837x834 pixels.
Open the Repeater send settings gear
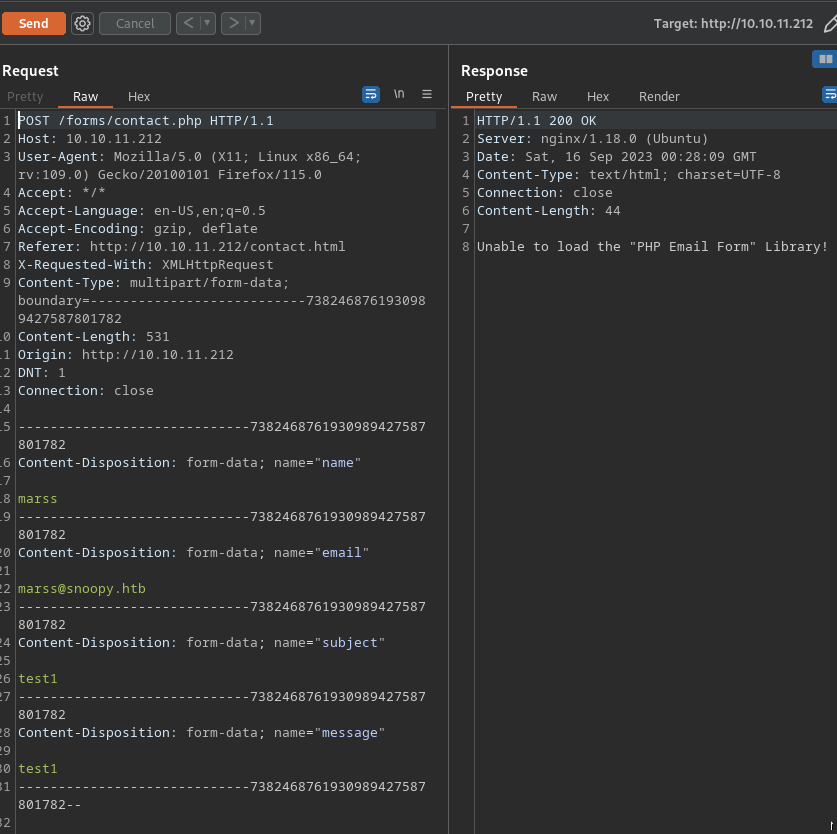(82, 23)
